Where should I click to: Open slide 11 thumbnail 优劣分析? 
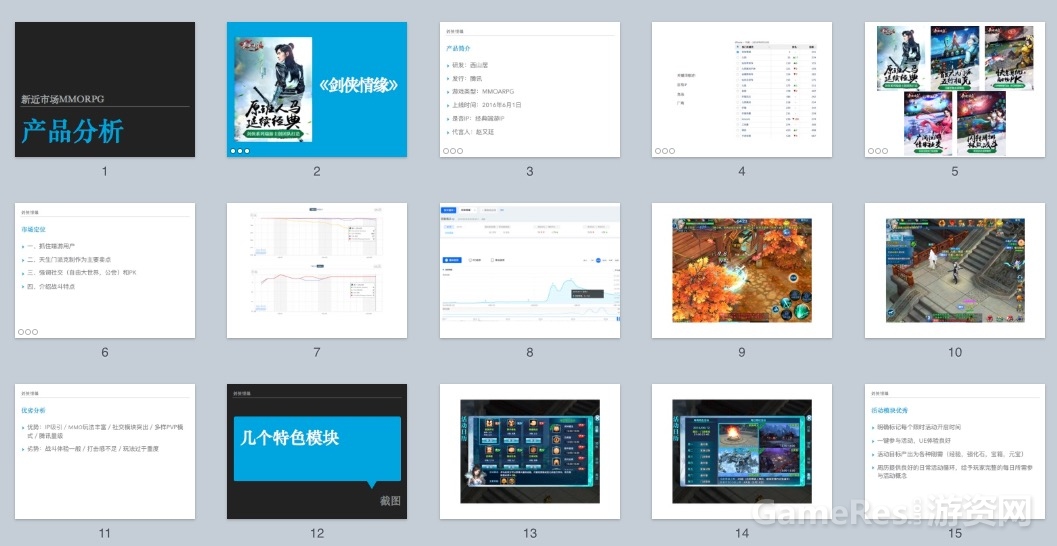pos(104,452)
